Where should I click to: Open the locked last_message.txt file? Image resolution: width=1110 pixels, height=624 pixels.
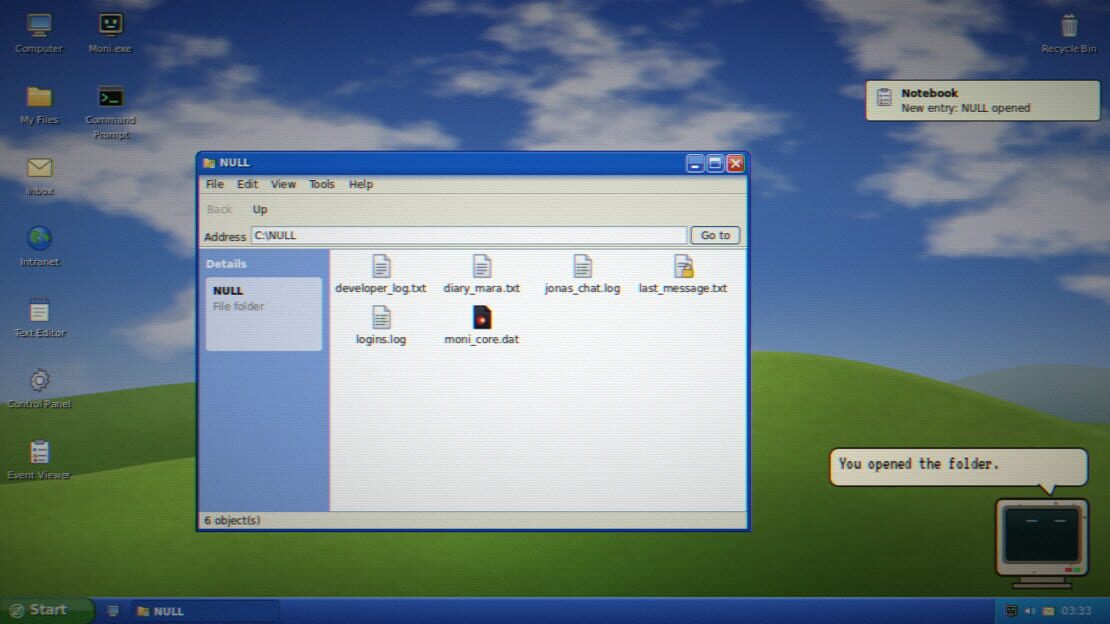click(682, 274)
